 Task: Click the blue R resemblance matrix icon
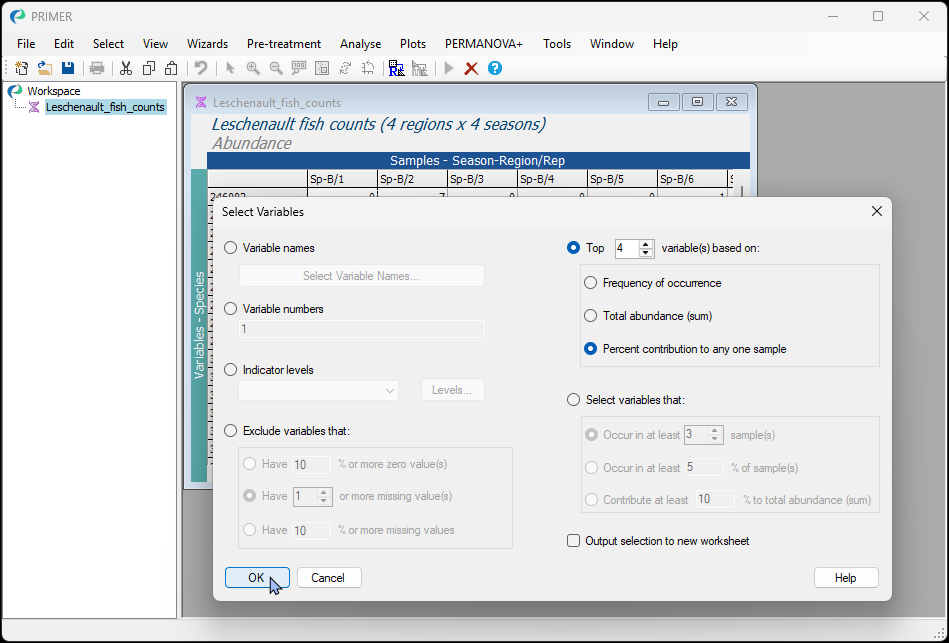pos(396,68)
